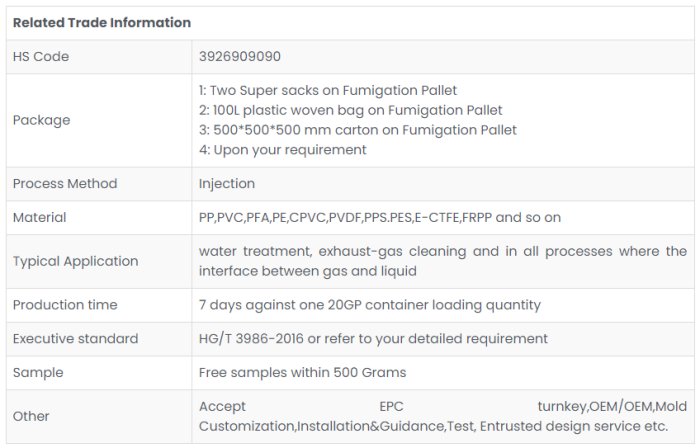
Task: Click the "Process Method" label cell
Action: tap(65, 184)
